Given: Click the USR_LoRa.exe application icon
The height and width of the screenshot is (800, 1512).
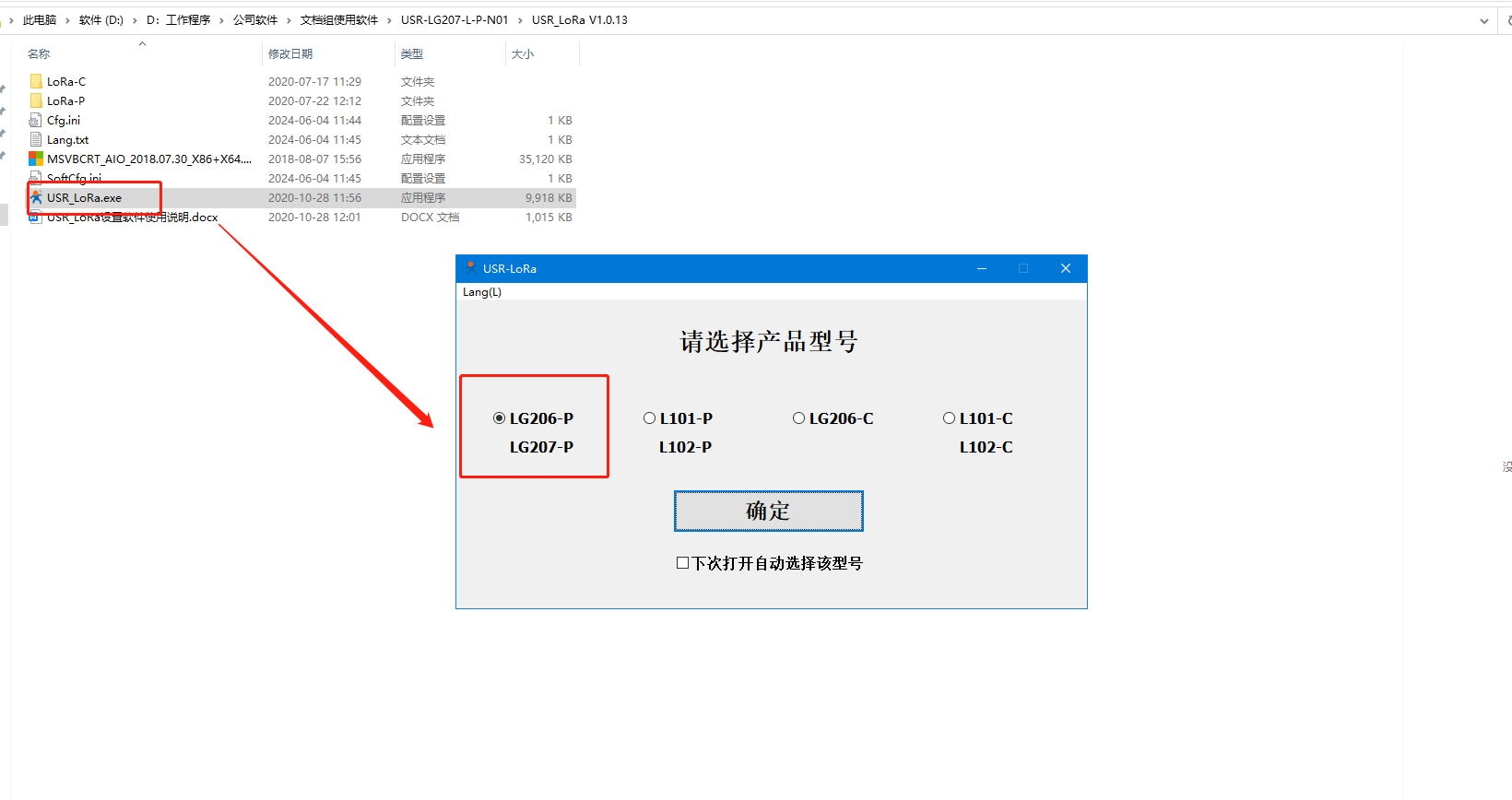Looking at the screenshot, I should point(36,197).
